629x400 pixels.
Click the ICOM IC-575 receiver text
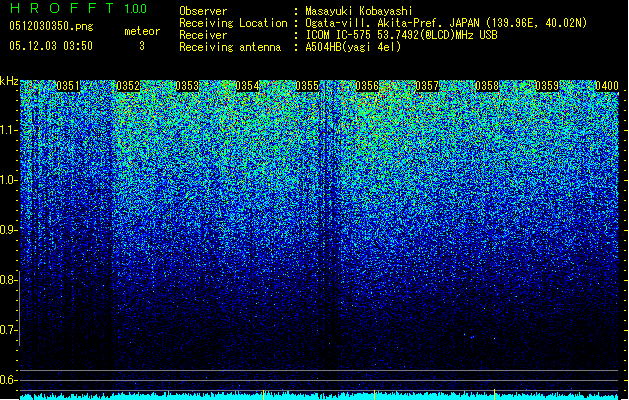[402, 35]
